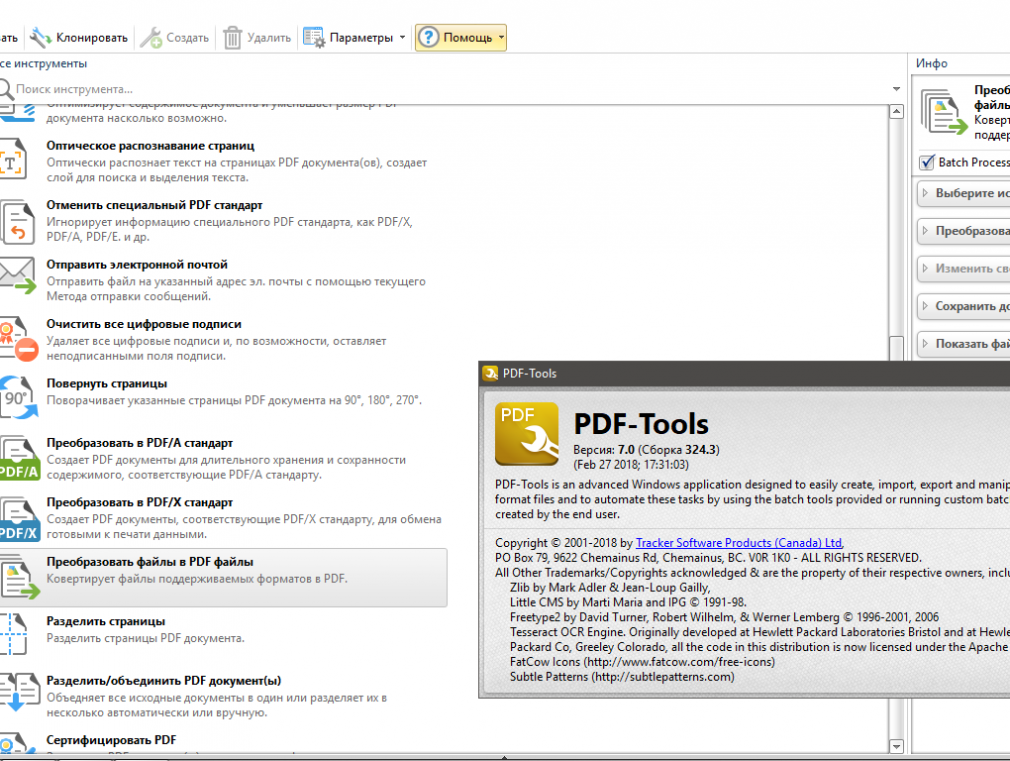The width and height of the screenshot is (1010, 761).
Task: Expand the Изменить св... step
Action: [964, 268]
